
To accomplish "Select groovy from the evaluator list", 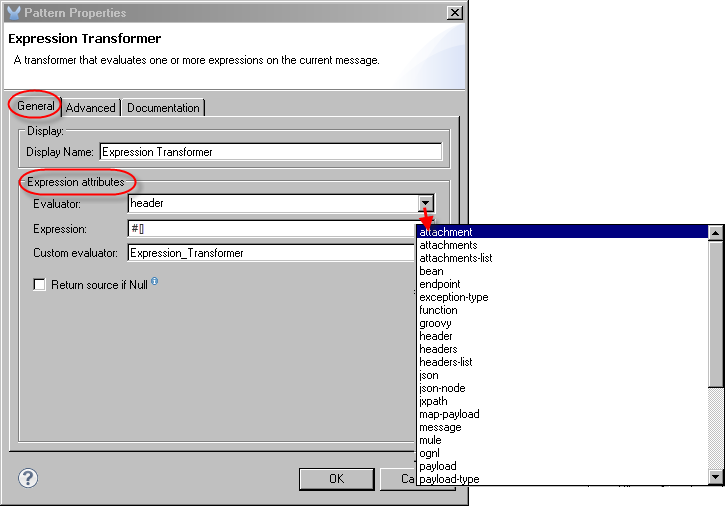I will coord(435,323).
